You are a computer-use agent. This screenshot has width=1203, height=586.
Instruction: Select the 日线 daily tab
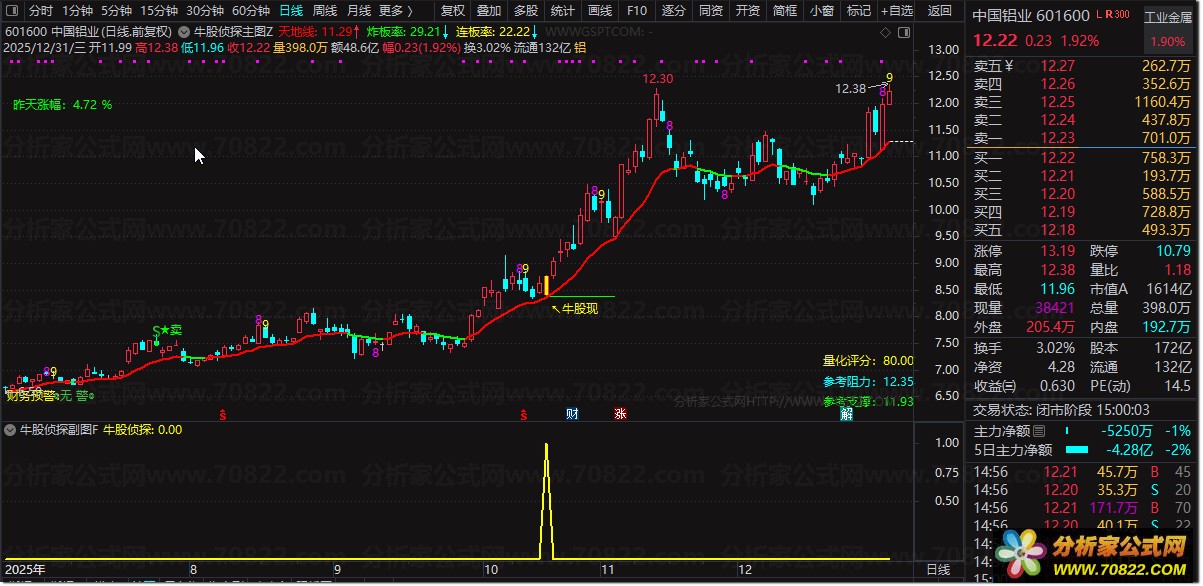pos(291,11)
